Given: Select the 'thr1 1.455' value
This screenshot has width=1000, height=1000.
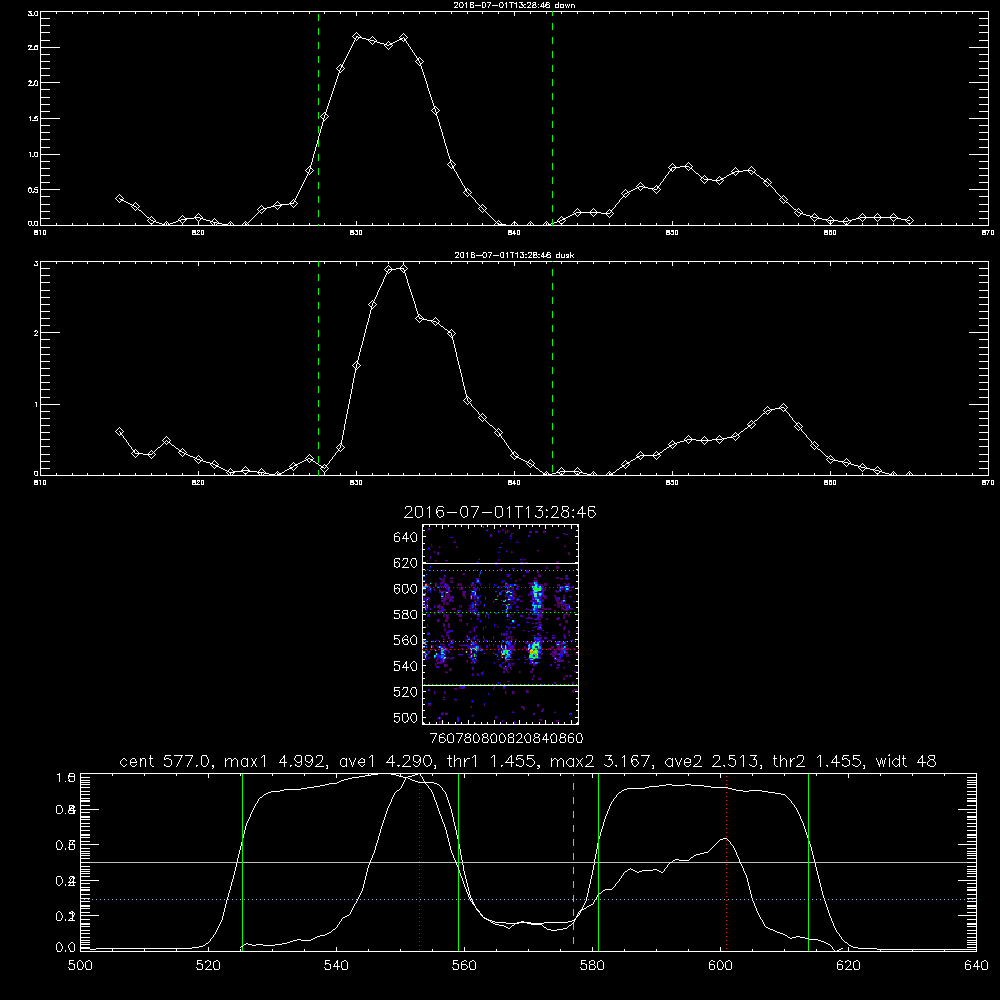Looking at the screenshot, I should coord(491,761).
